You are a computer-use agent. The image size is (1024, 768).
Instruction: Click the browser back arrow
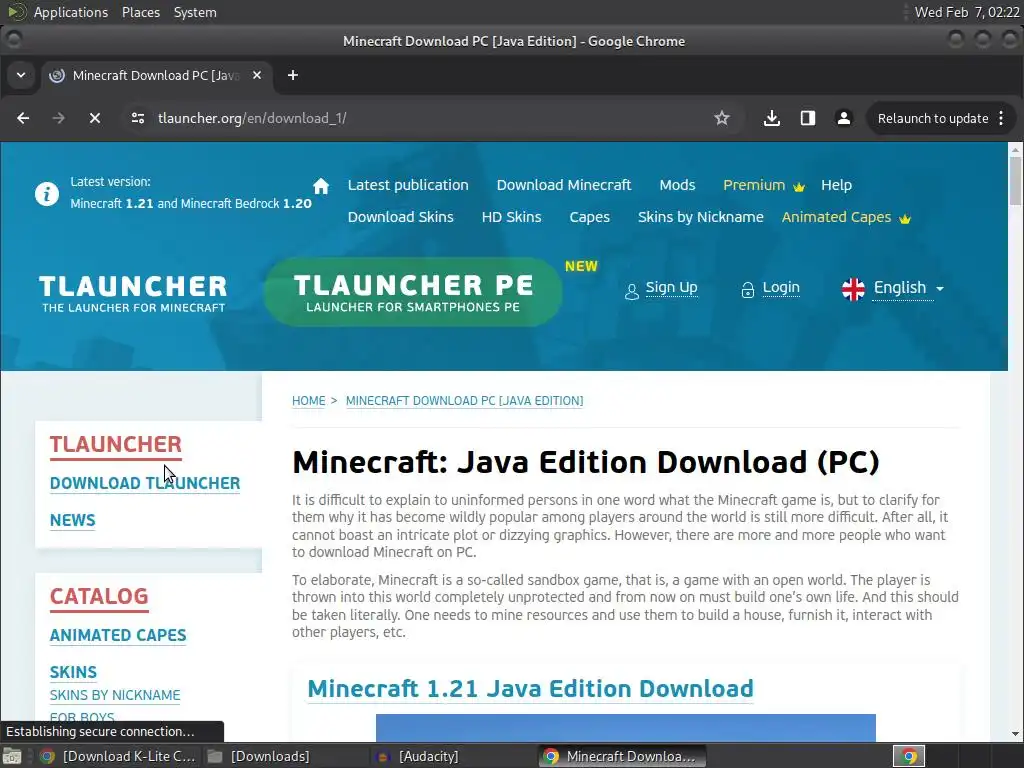(x=23, y=118)
